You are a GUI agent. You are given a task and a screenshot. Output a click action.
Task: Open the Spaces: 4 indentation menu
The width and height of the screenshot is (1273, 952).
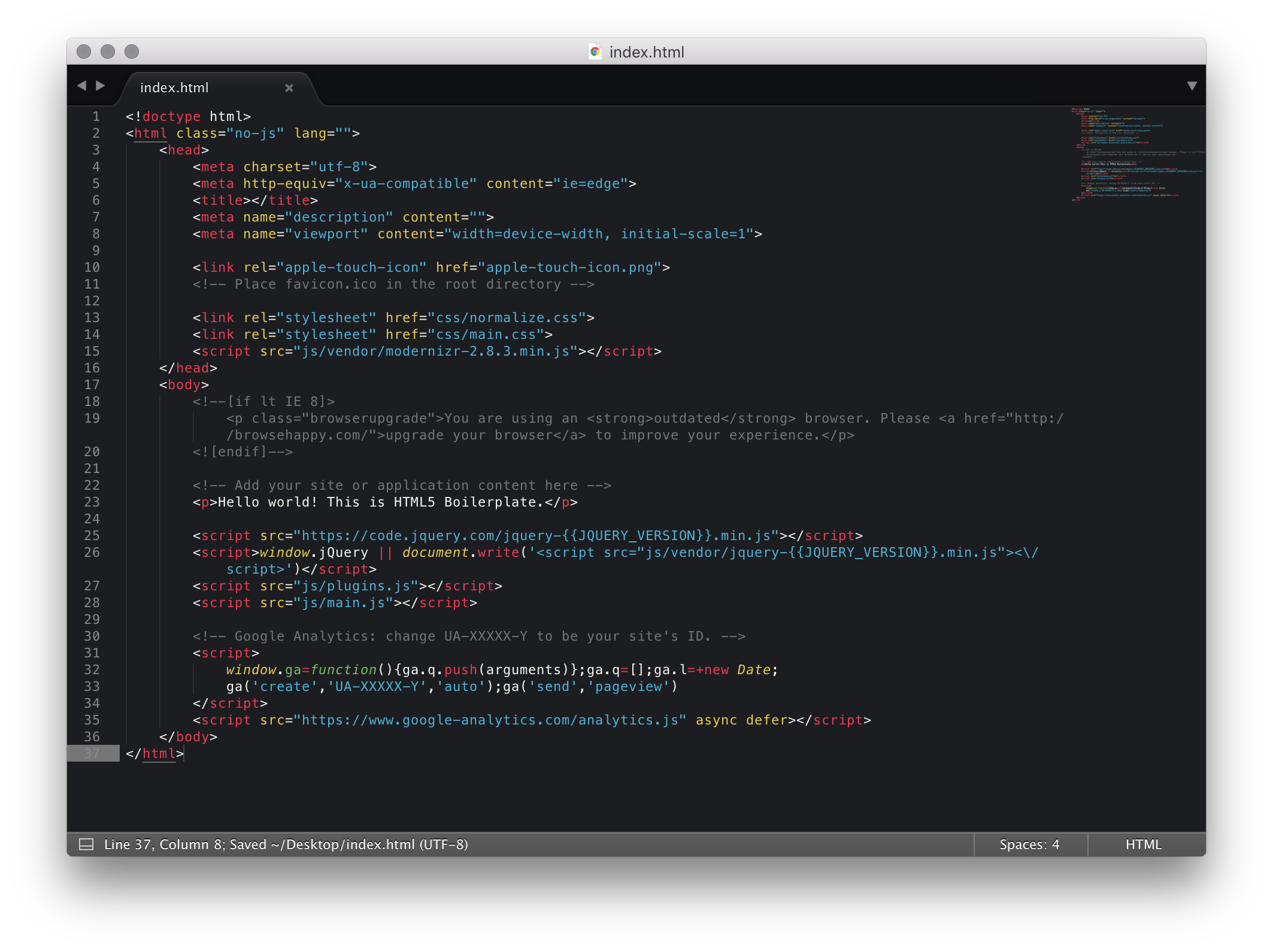1029,844
